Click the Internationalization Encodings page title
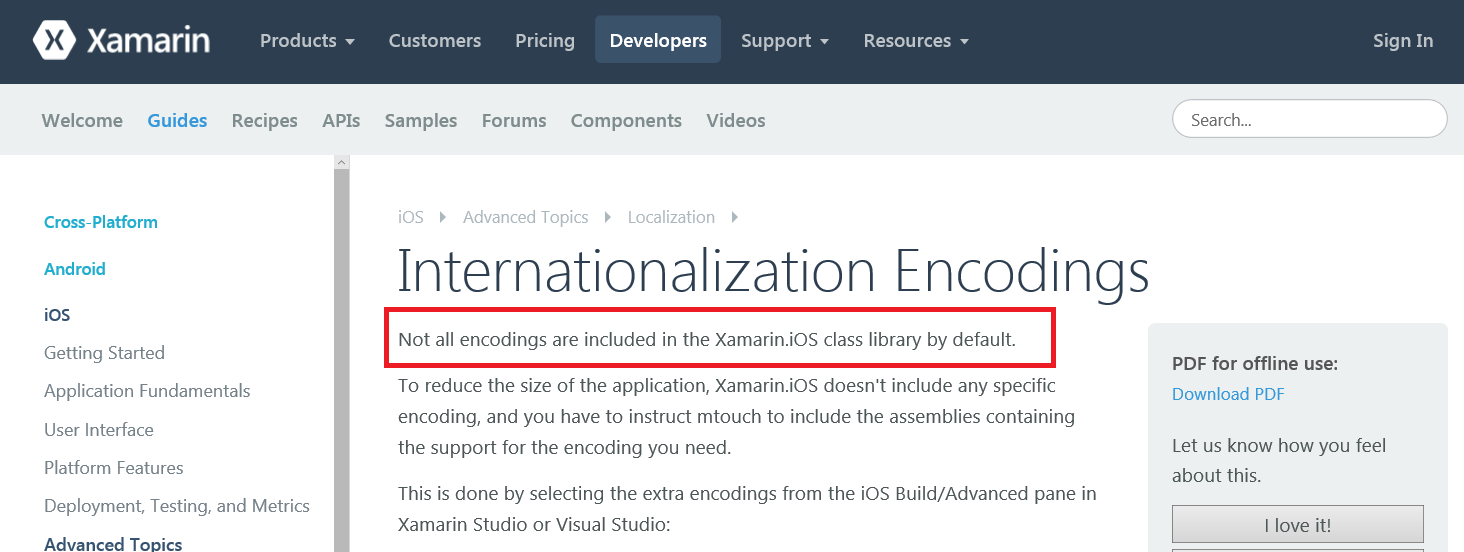1464x552 pixels. click(774, 271)
